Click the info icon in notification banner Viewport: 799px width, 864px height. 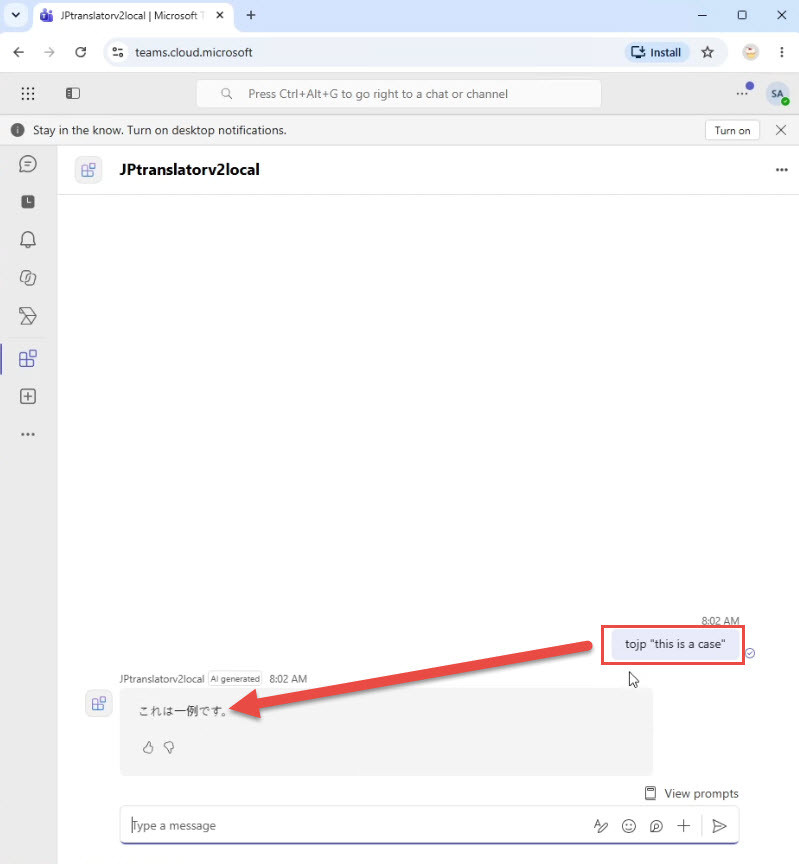coord(18,130)
